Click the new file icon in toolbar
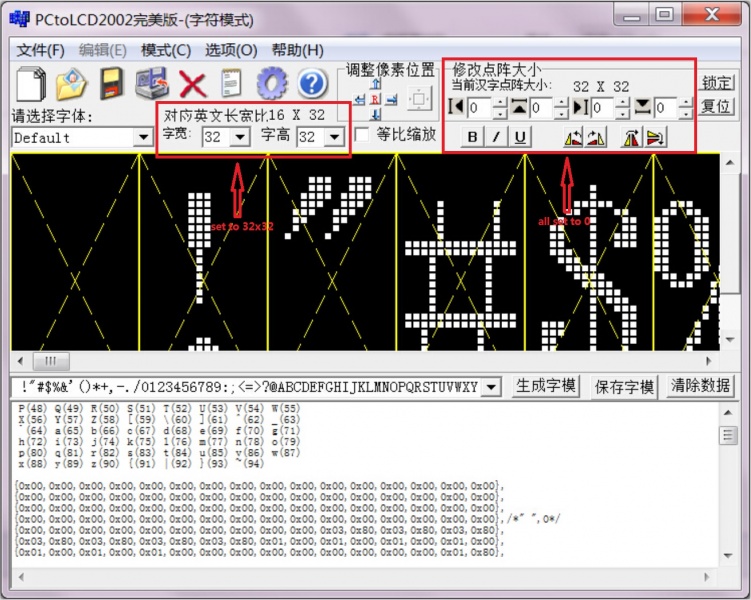The height and width of the screenshot is (600, 751). pos(32,84)
